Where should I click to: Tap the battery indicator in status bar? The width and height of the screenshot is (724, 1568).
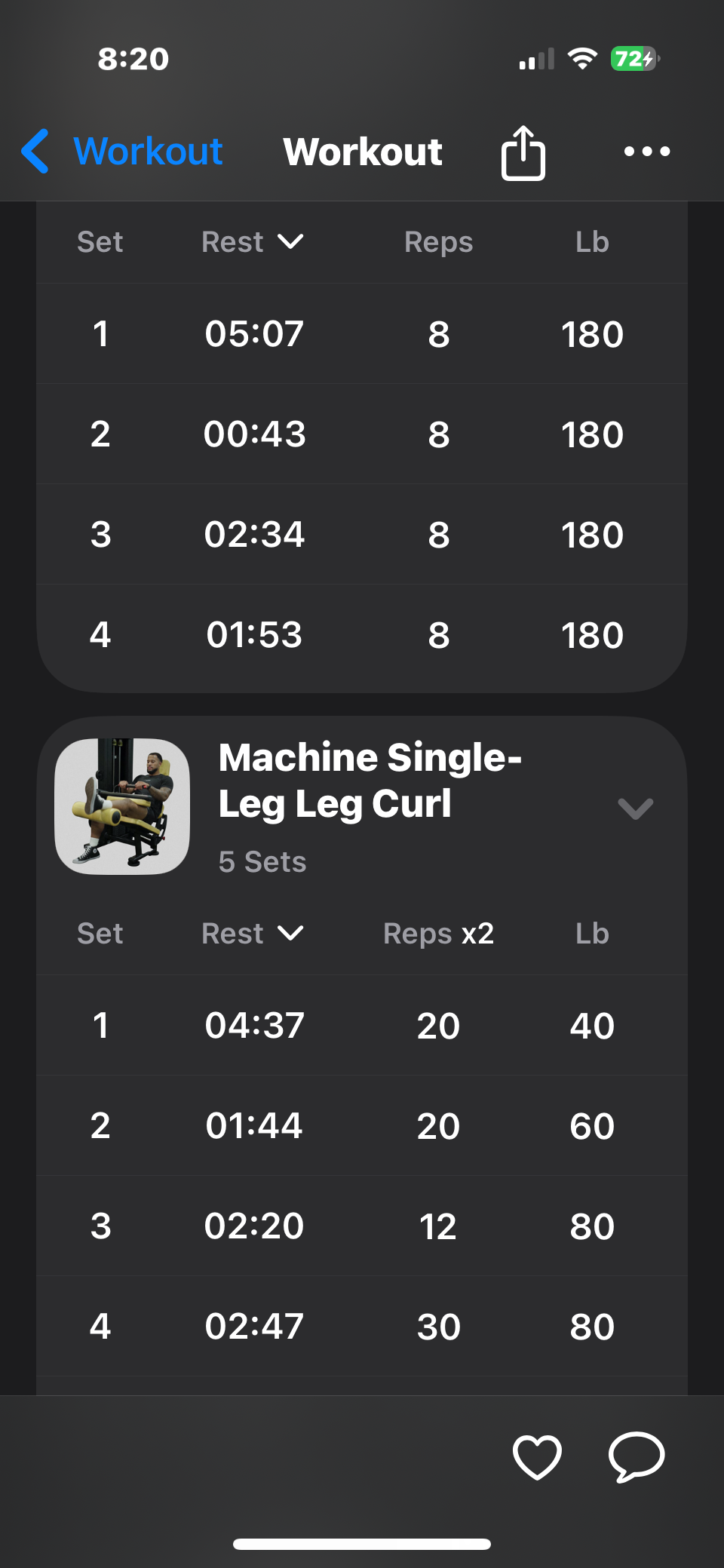(x=634, y=59)
